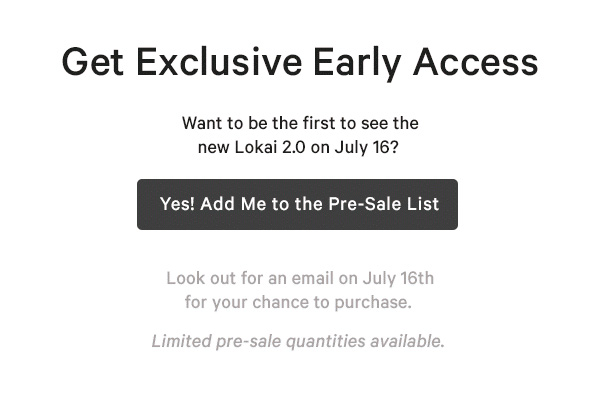
Task: Click the word 'Get' in the heading
Action: [x=93, y=61]
